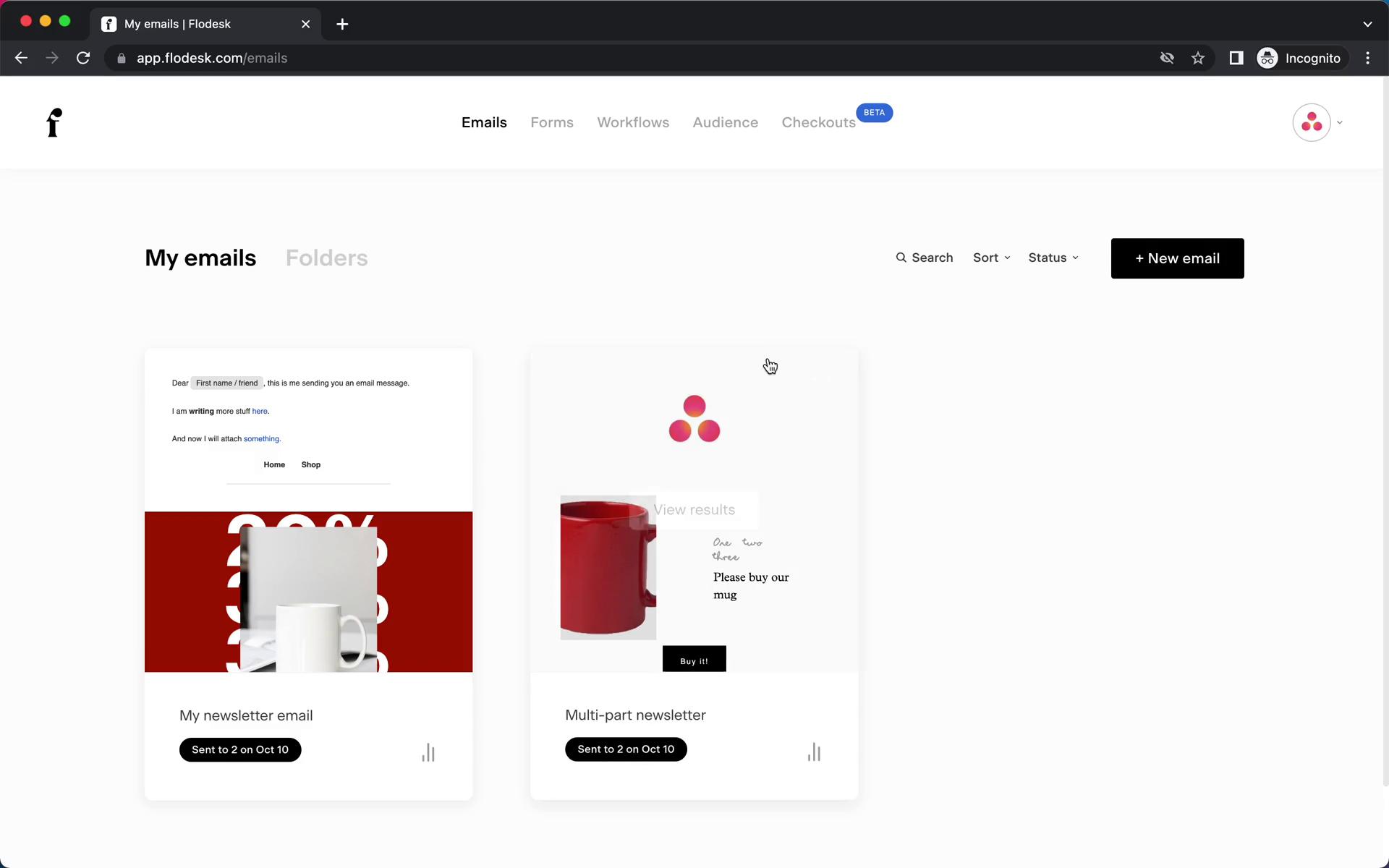
Task: Click the View results overlay on multi-part
Action: (694, 509)
